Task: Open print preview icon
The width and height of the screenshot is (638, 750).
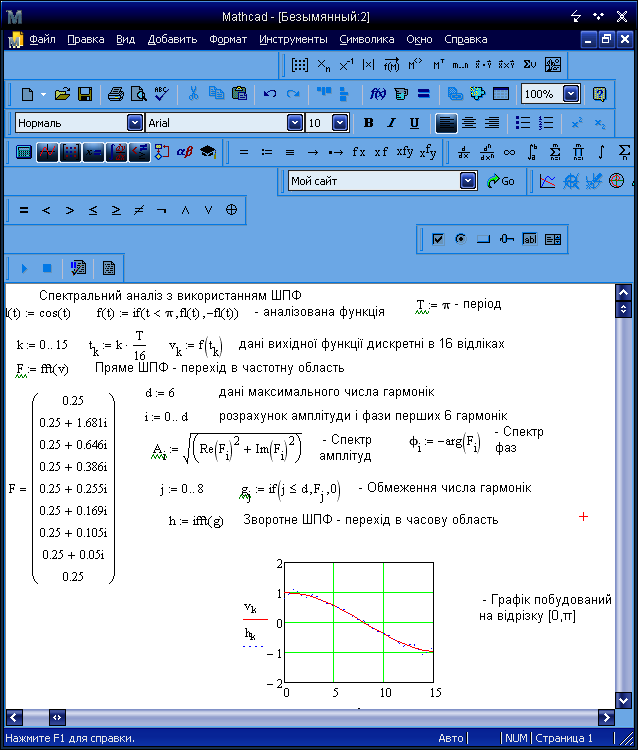Action: pyautogui.click(x=138, y=94)
